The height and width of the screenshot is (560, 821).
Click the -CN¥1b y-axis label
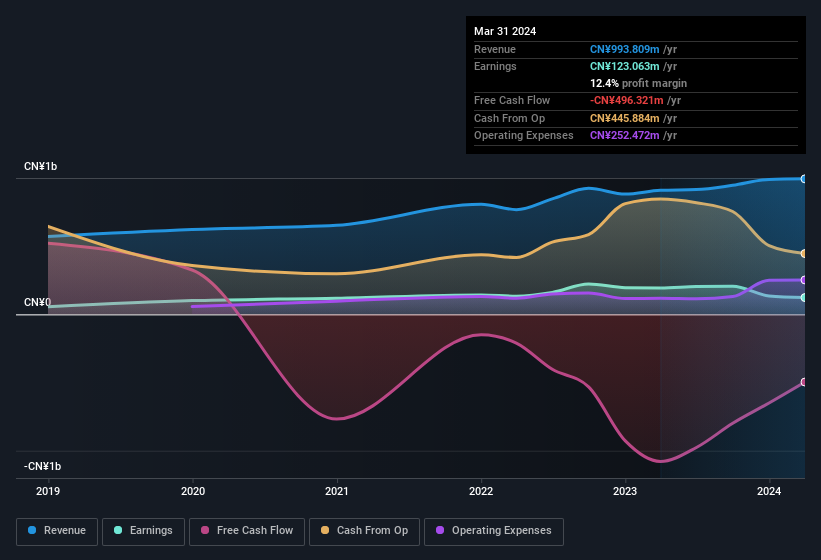click(x=42, y=466)
